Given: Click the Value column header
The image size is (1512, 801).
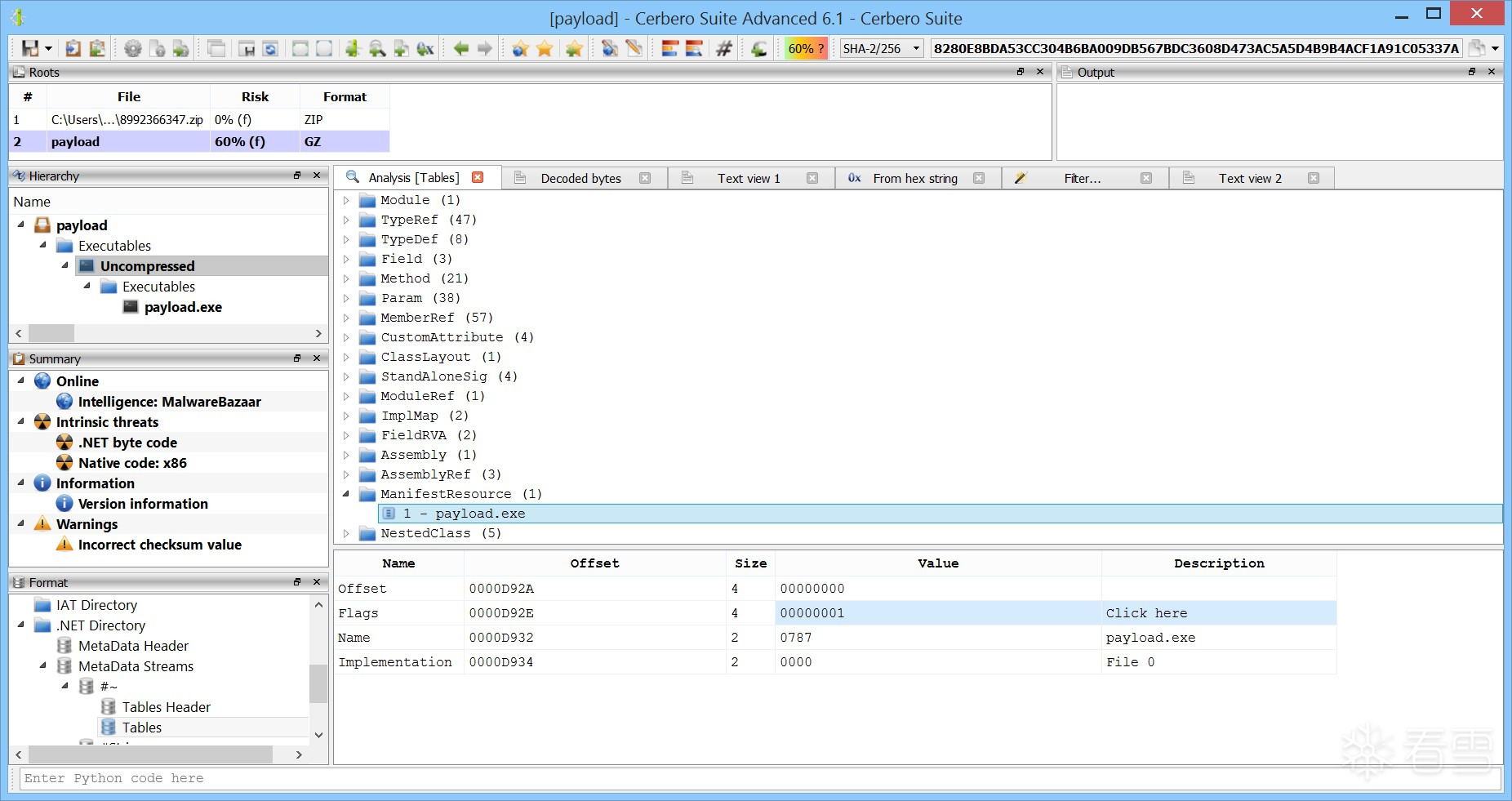Looking at the screenshot, I should pyautogui.click(x=938, y=563).
